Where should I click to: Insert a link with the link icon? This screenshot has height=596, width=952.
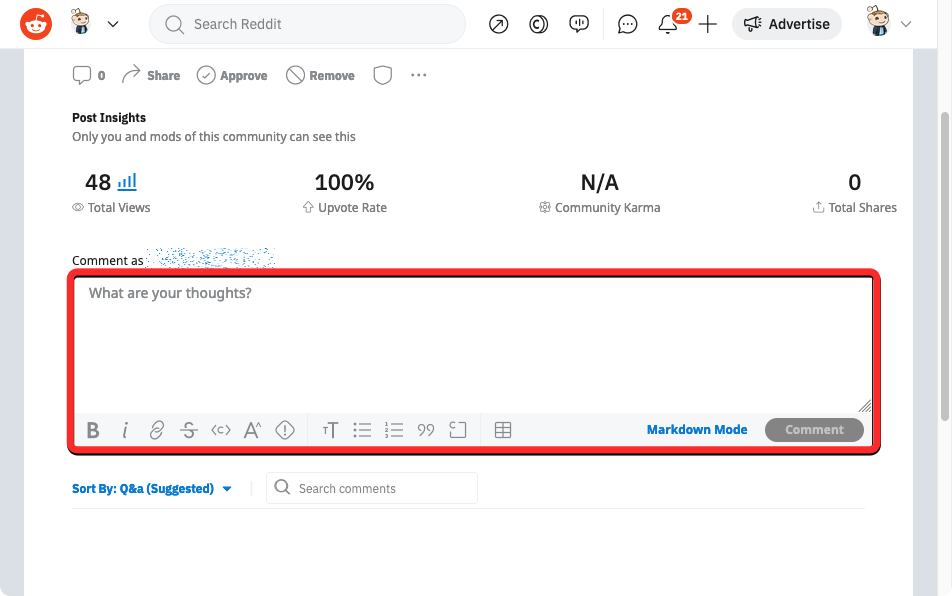tap(157, 430)
